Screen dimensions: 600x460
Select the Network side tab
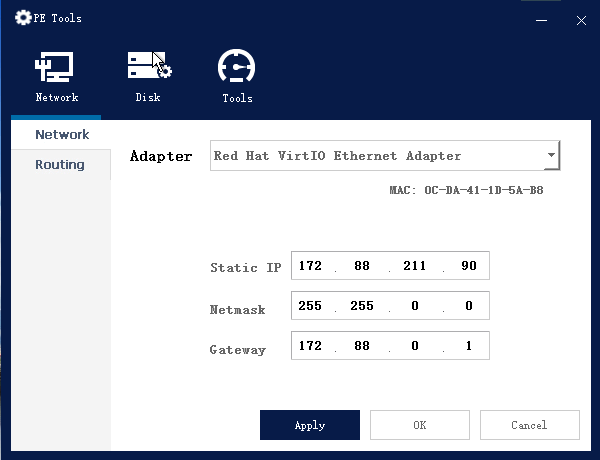(x=61, y=135)
